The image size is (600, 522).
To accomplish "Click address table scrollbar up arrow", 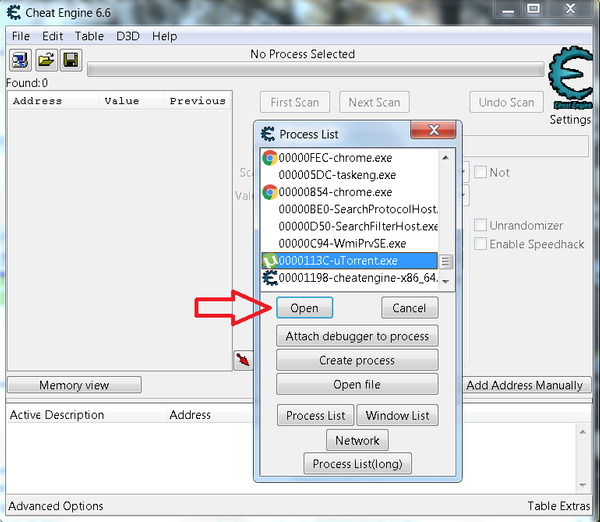I will click(x=582, y=432).
